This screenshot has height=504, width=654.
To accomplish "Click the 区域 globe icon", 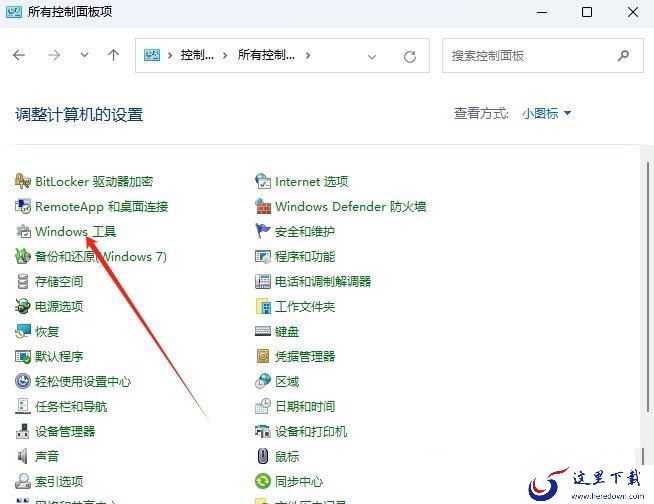I will point(263,381).
